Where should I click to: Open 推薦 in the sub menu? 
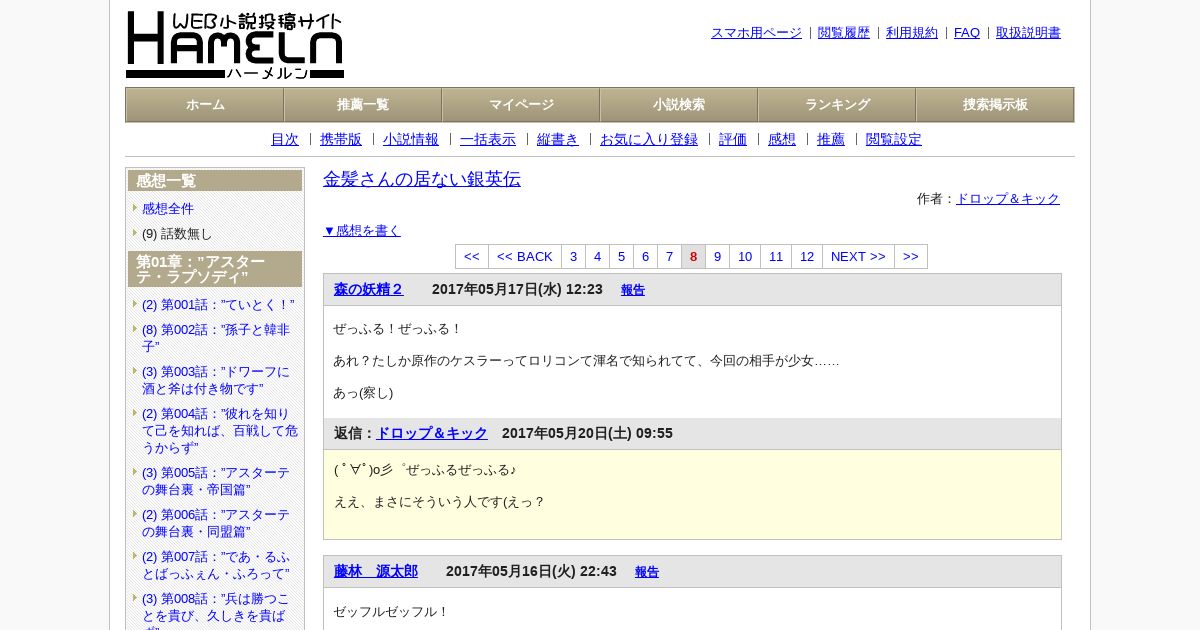pyautogui.click(x=831, y=140)
